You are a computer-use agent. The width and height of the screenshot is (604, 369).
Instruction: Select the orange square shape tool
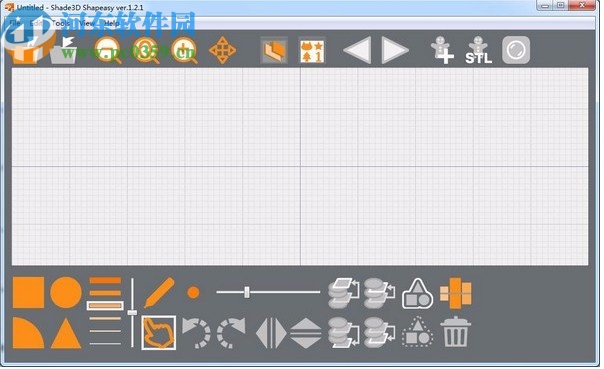click(29, 292)
